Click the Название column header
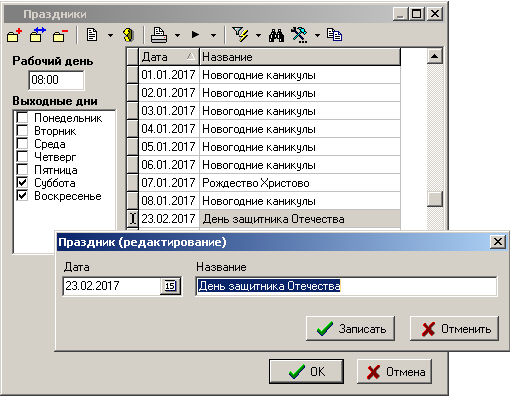The image size is (510, 396). point(300,57)
